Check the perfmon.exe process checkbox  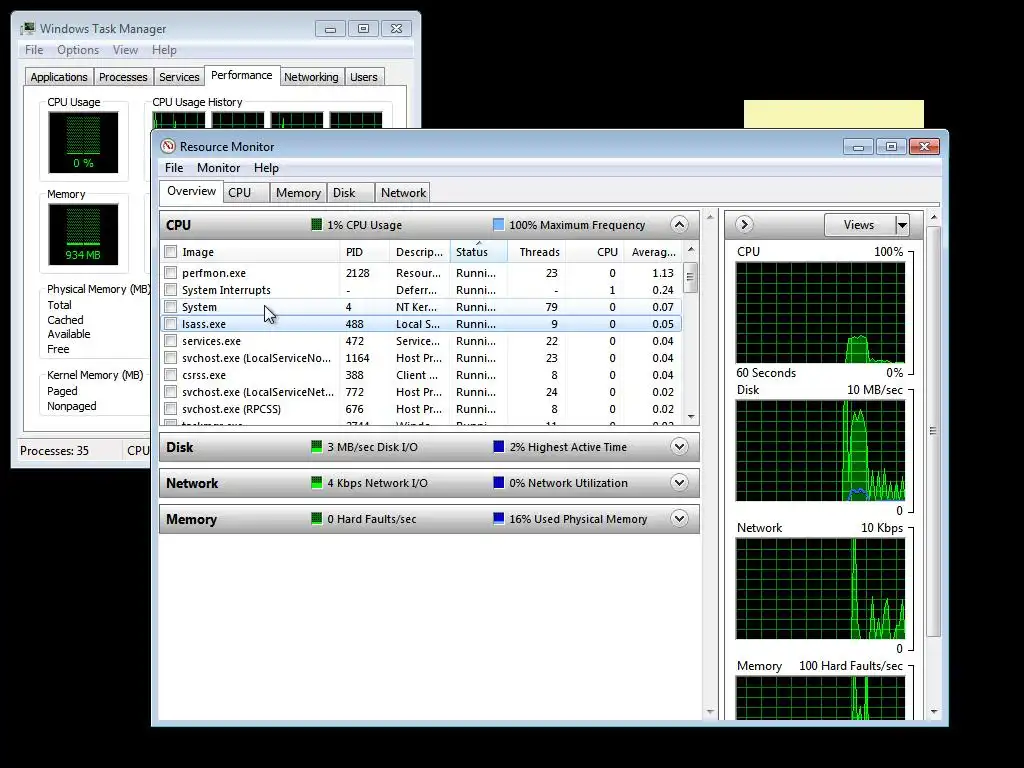[170, 272]
